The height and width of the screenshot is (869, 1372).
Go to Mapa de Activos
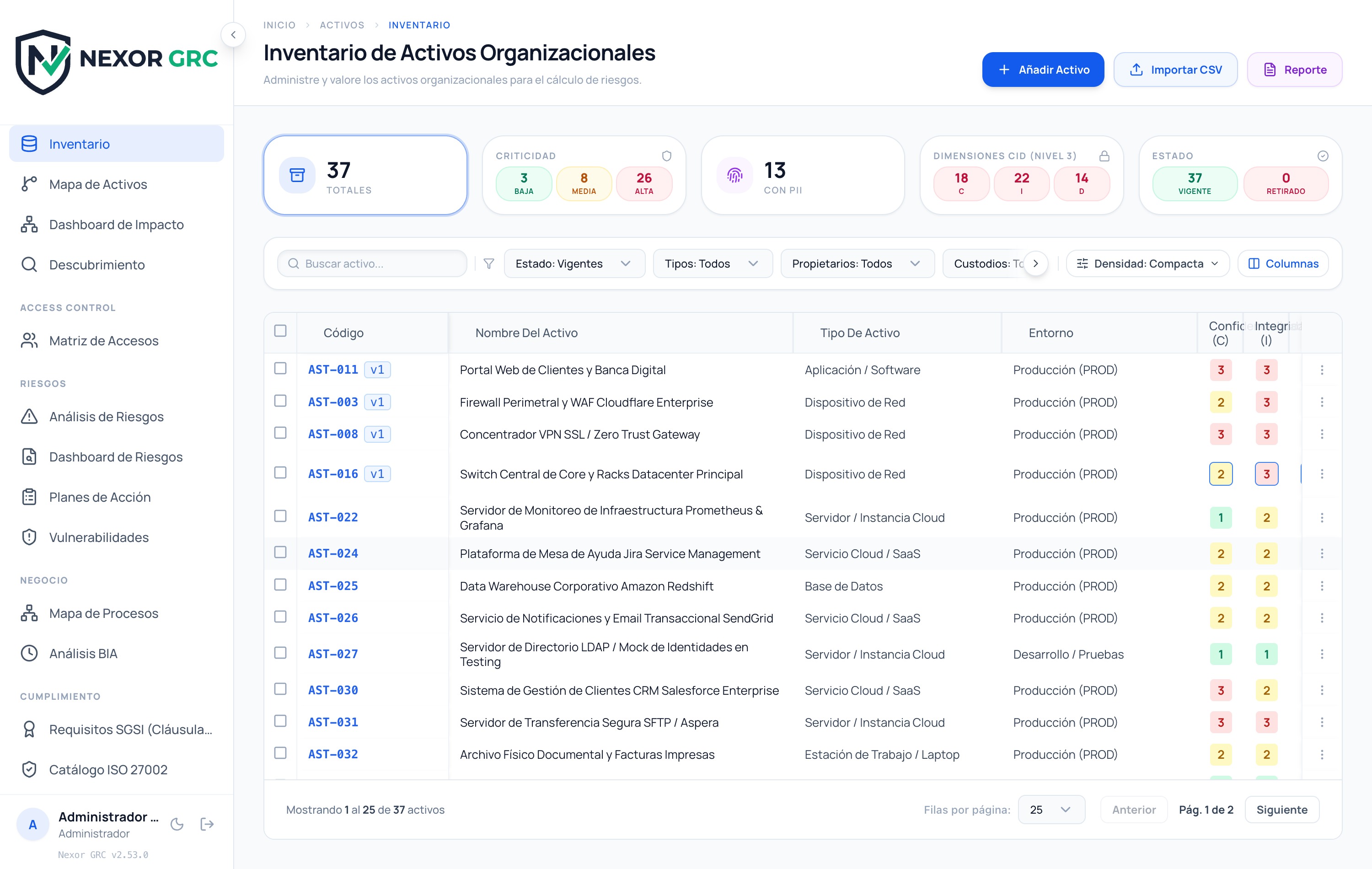(116, 184)
